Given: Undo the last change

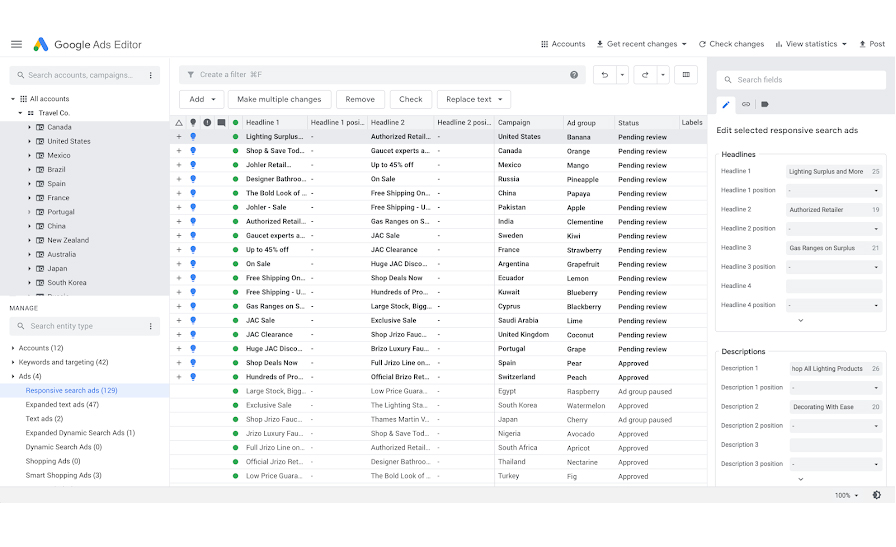Looking at the screenshot, I should [605, 75].
